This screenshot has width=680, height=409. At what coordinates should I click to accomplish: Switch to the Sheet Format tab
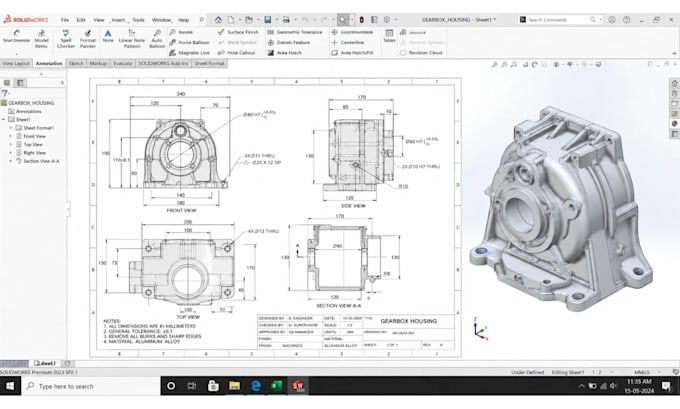209,63
